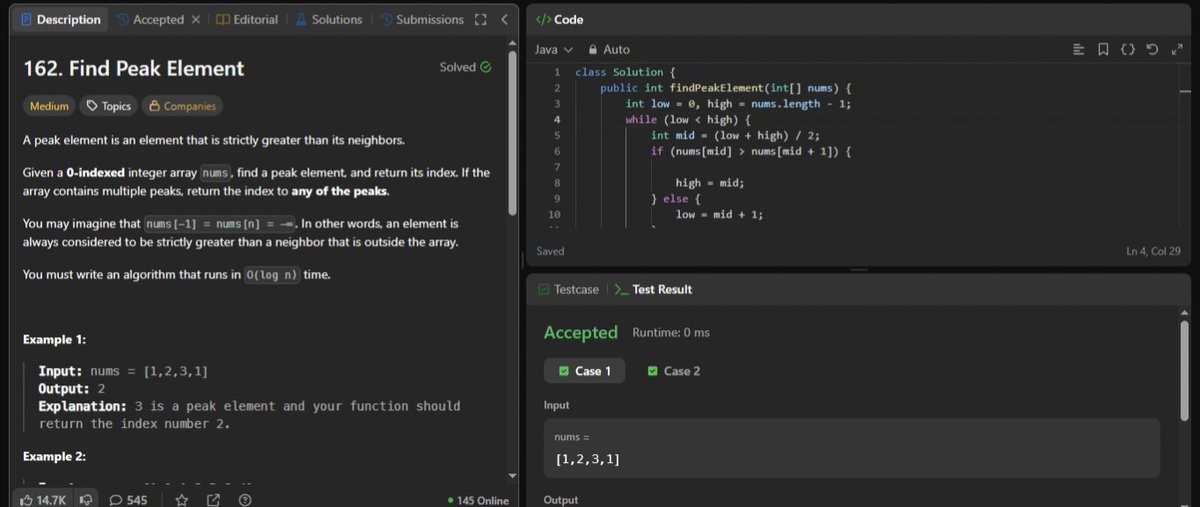1200x507 pixels.
Task: Click the format code icon in editor toolbar
Action: pyautogui.click(x=1078, y=49)
